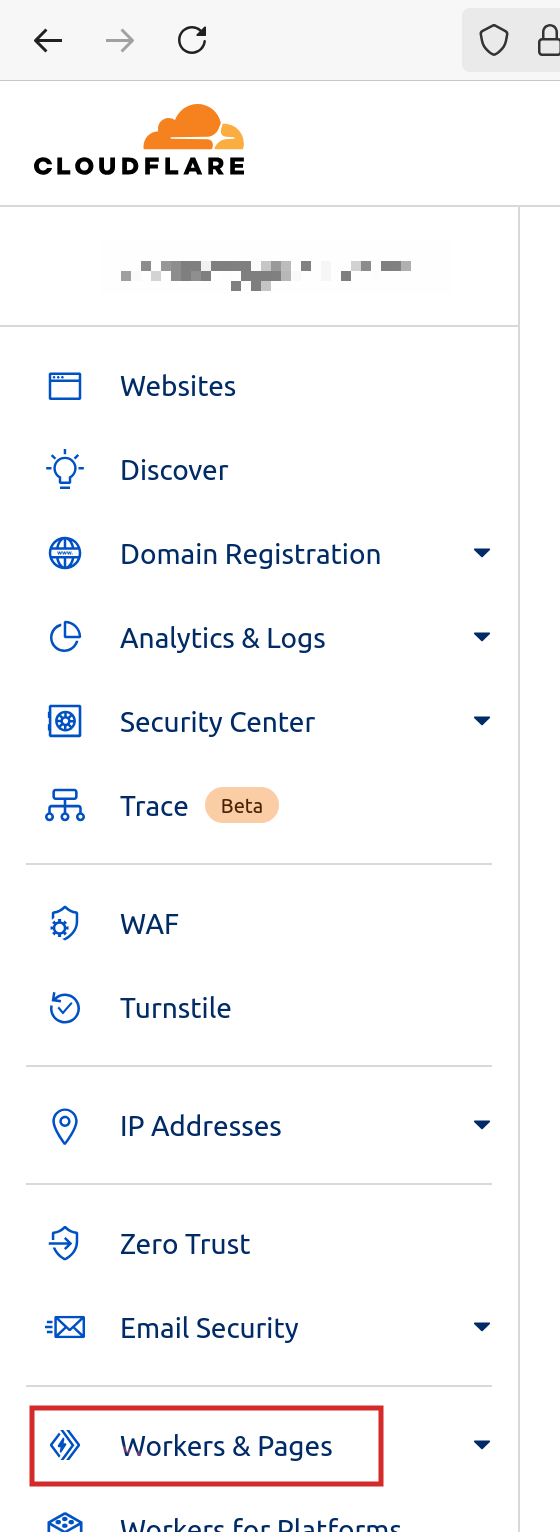Screen dimensions: 560x1532
Task: Click the Analytics & Logs pie chart icon
Action: (x=65, y=638)
